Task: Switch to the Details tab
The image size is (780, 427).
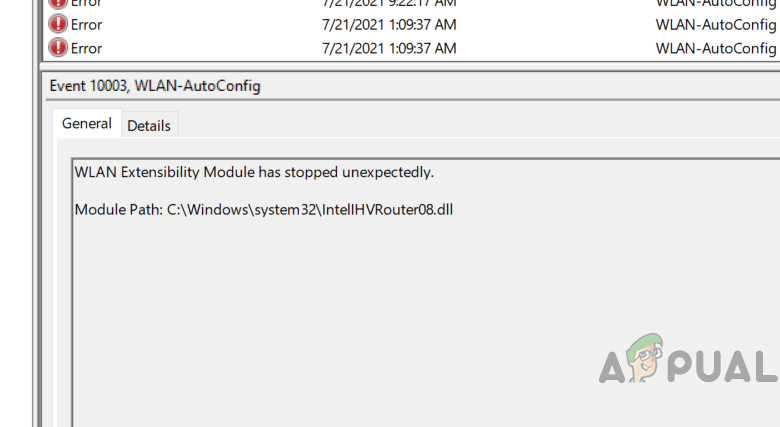Action: 149,125
